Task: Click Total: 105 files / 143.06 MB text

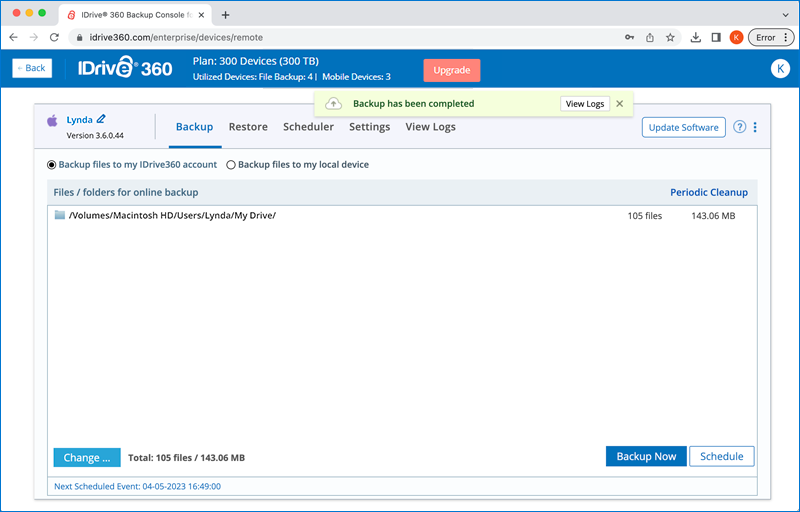Action: [x=186, y=458]
